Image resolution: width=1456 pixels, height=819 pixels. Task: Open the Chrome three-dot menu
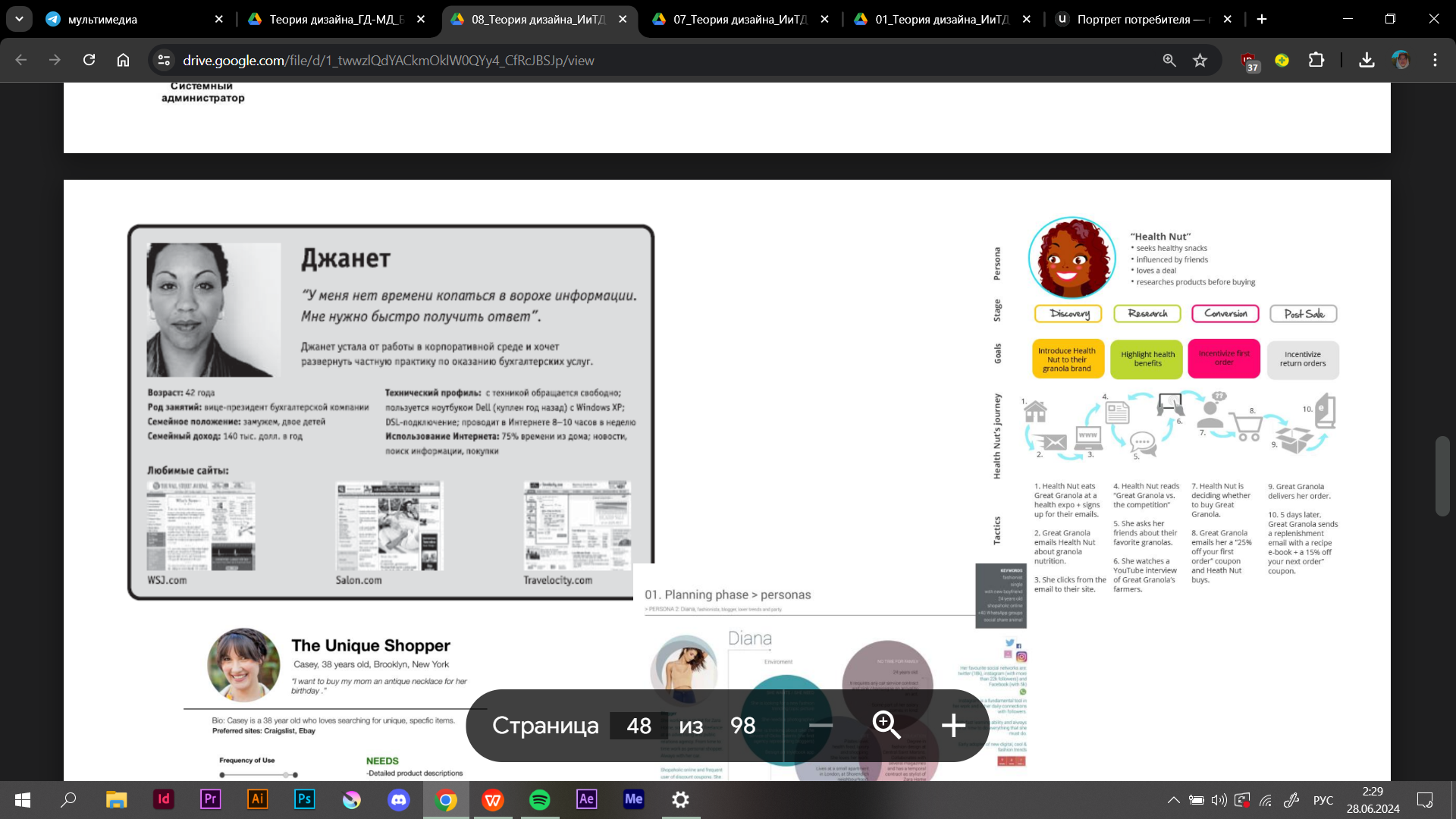coord(1435,60)
